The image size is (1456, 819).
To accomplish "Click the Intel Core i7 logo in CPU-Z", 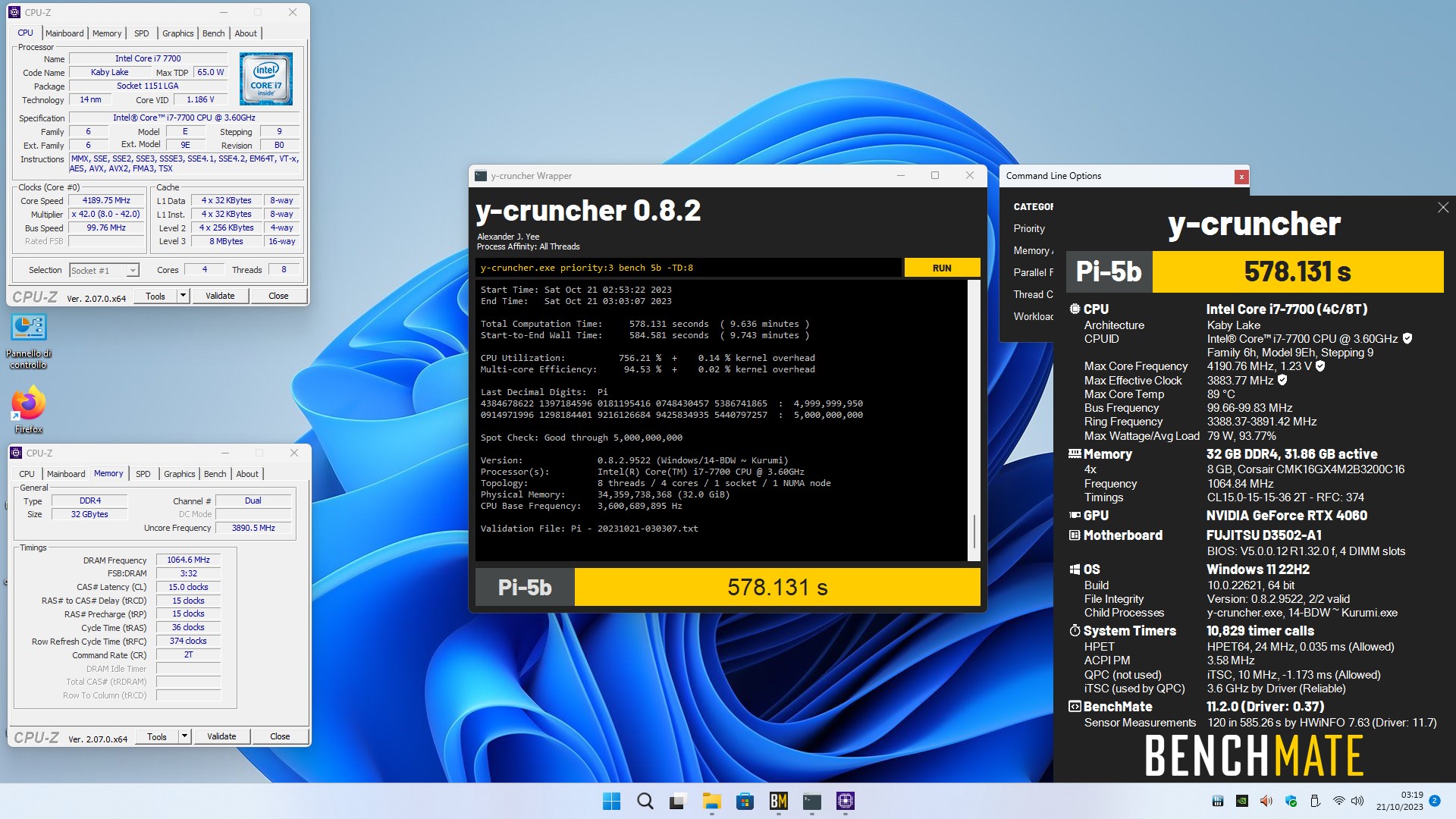I will click(266, 79).
